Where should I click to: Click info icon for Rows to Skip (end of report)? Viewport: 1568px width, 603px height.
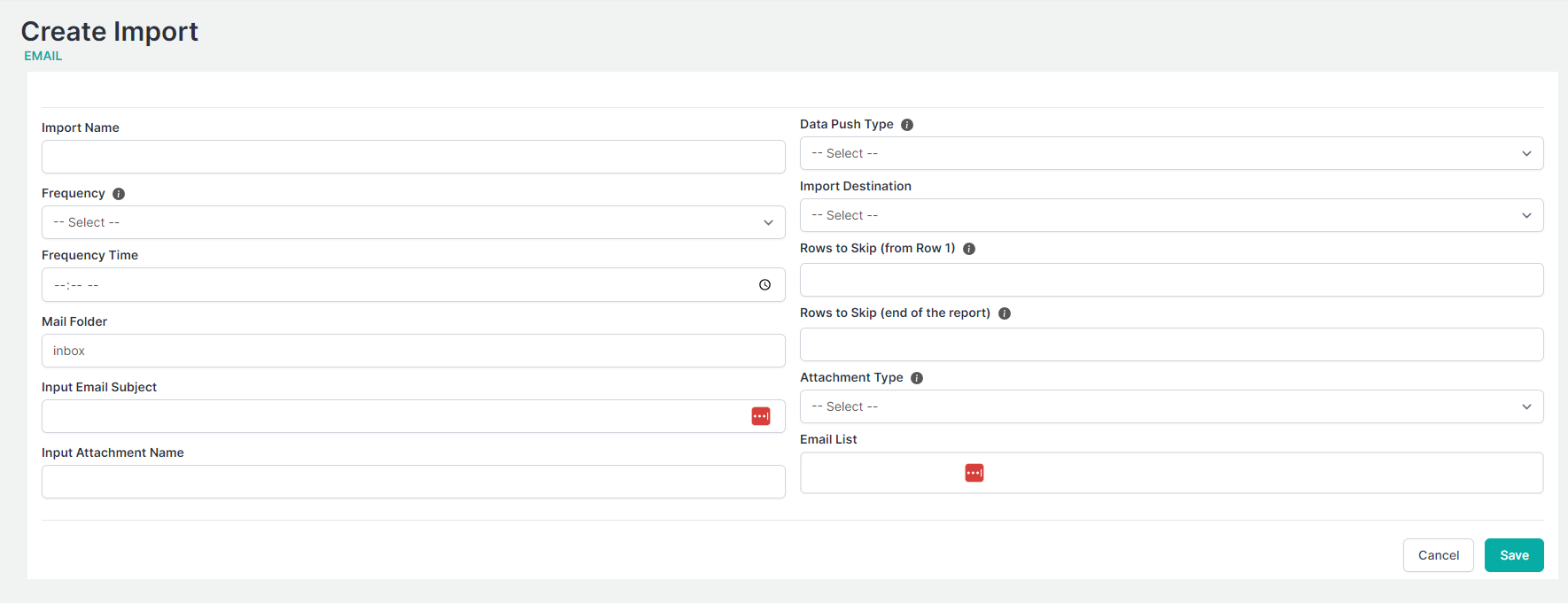click(1005, 313)
